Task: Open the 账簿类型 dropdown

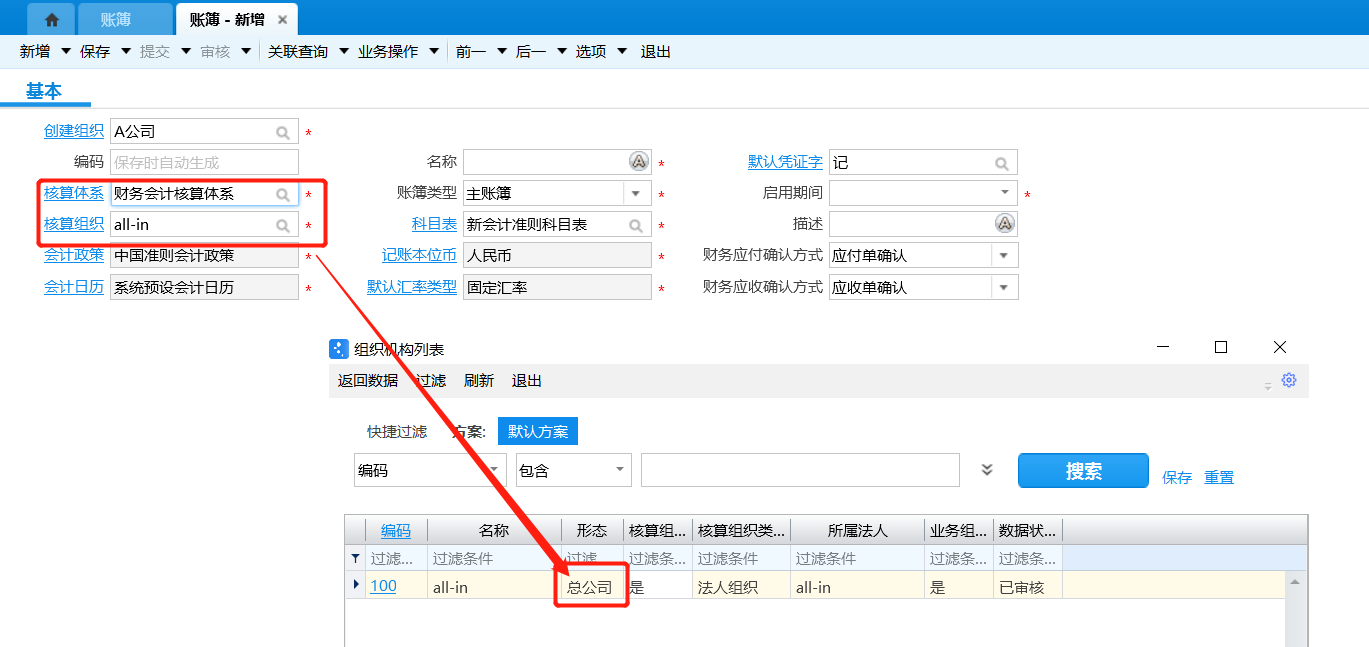Action: [x=636, y=194]
